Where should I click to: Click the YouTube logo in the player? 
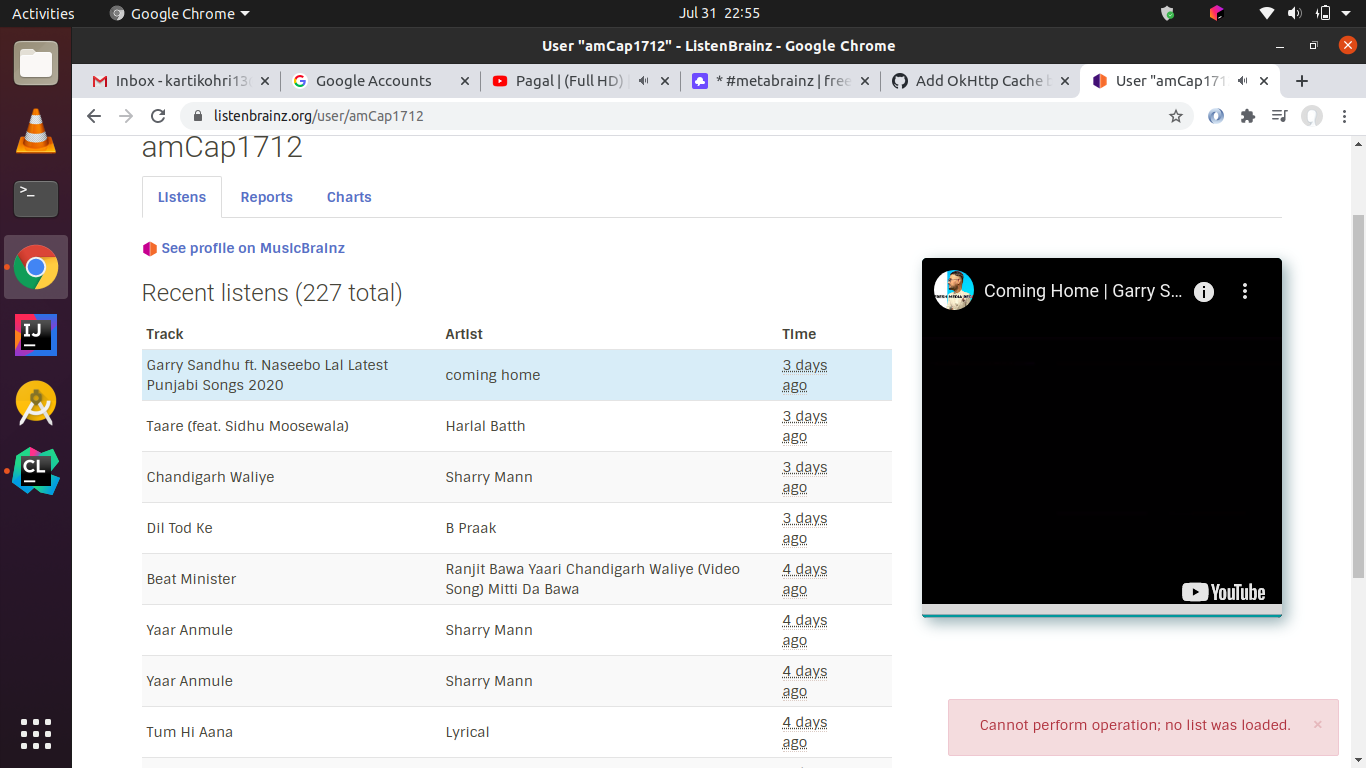click(x=1223, y=592)
